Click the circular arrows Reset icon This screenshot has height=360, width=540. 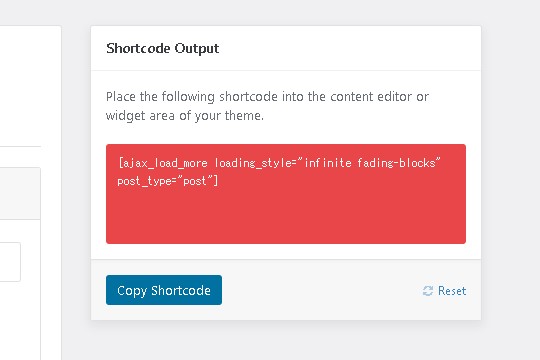[428, 291]
